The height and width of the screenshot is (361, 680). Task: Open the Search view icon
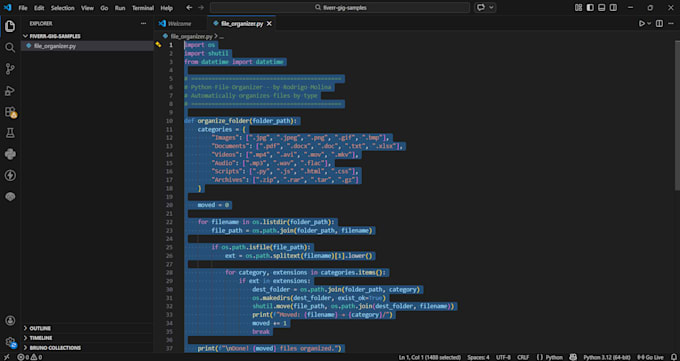point(10,47)
